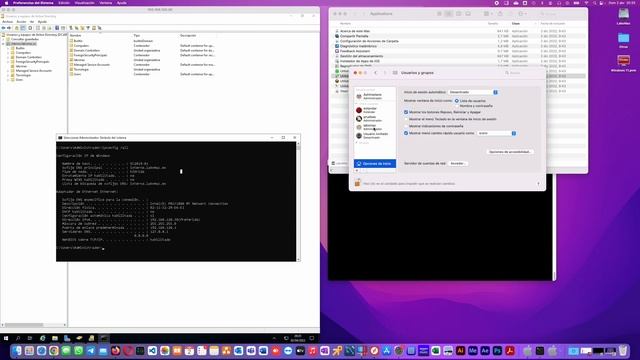Open the Ver menu in Active Directory
This screenshot has height=360, width=640.
tap(32, 22)
